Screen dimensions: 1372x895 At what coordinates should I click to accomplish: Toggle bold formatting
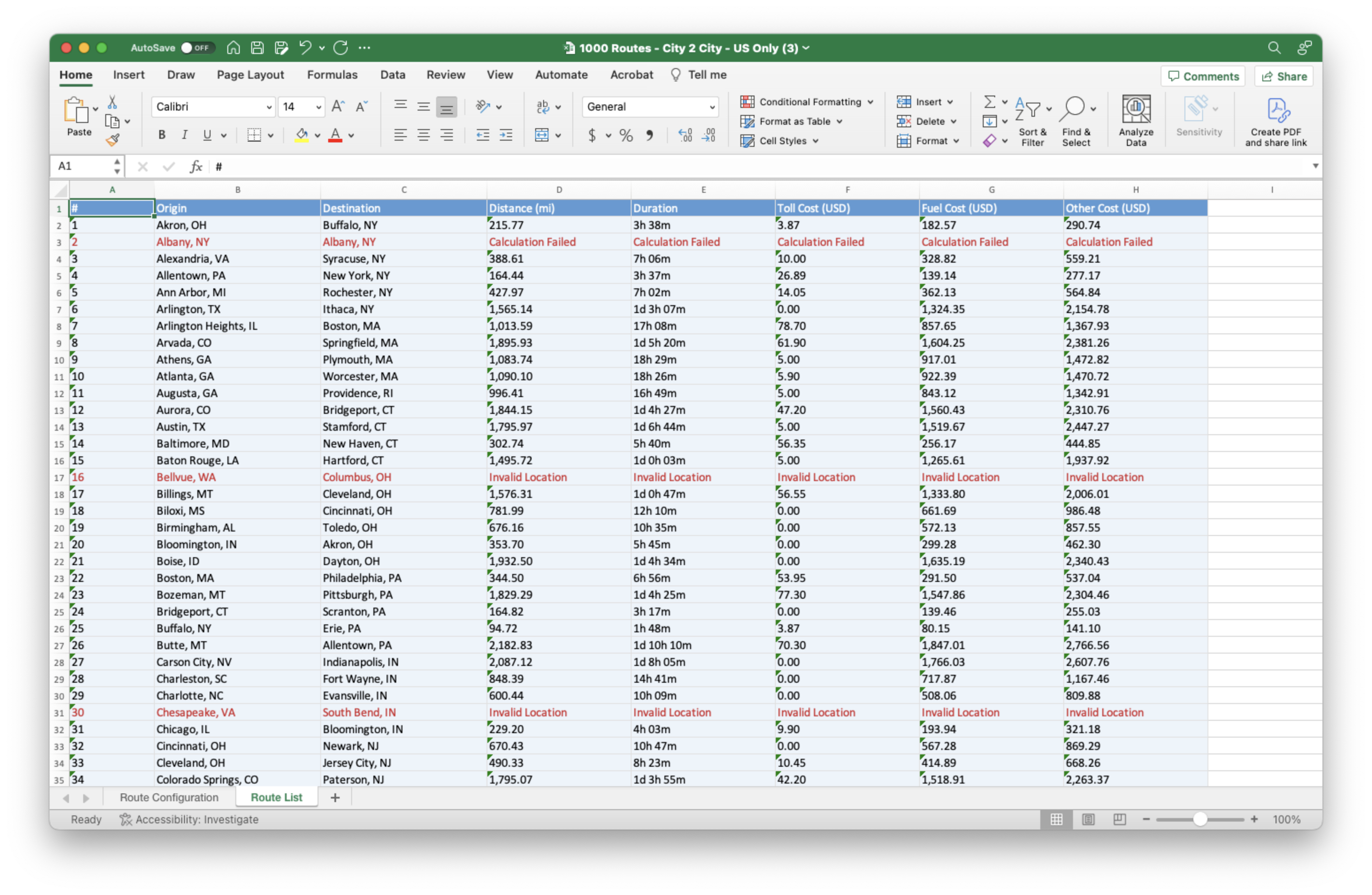pyautogui.click(x=162, y=135)
